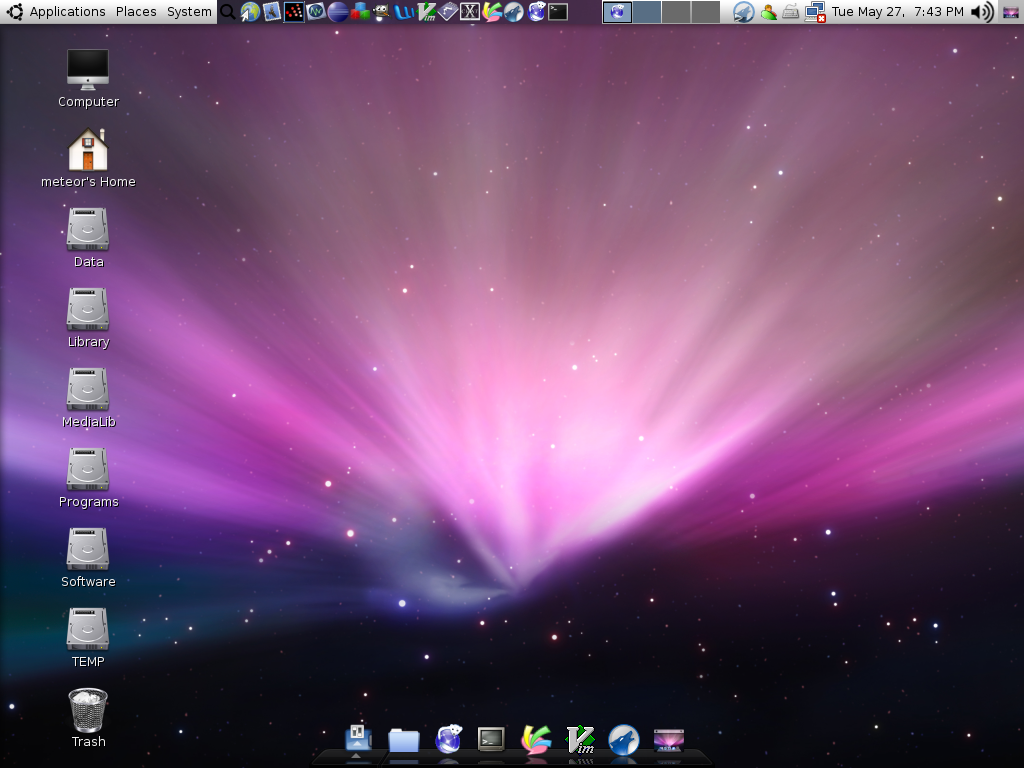Click the aurora wallpaper icon in panel corner
The image size is (1024, 768).
pyautogui.click(x=1011, y=12)
